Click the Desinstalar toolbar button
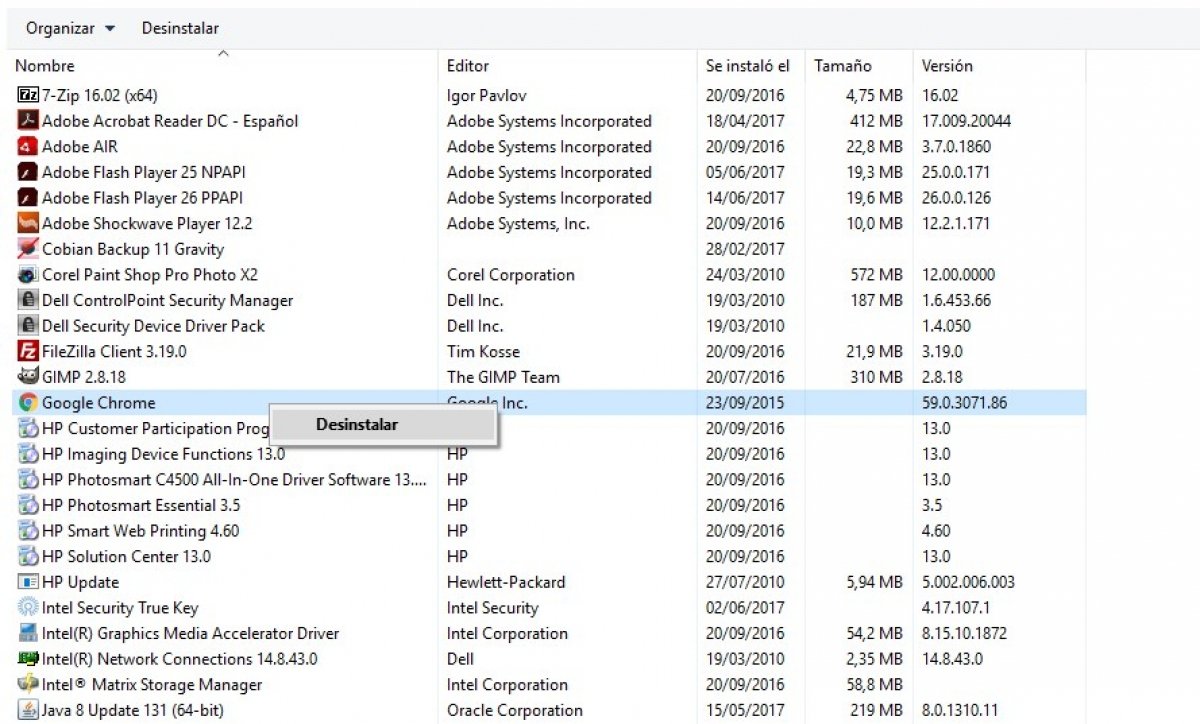Screen dimensions: 1200x724 tap(180, 28)
